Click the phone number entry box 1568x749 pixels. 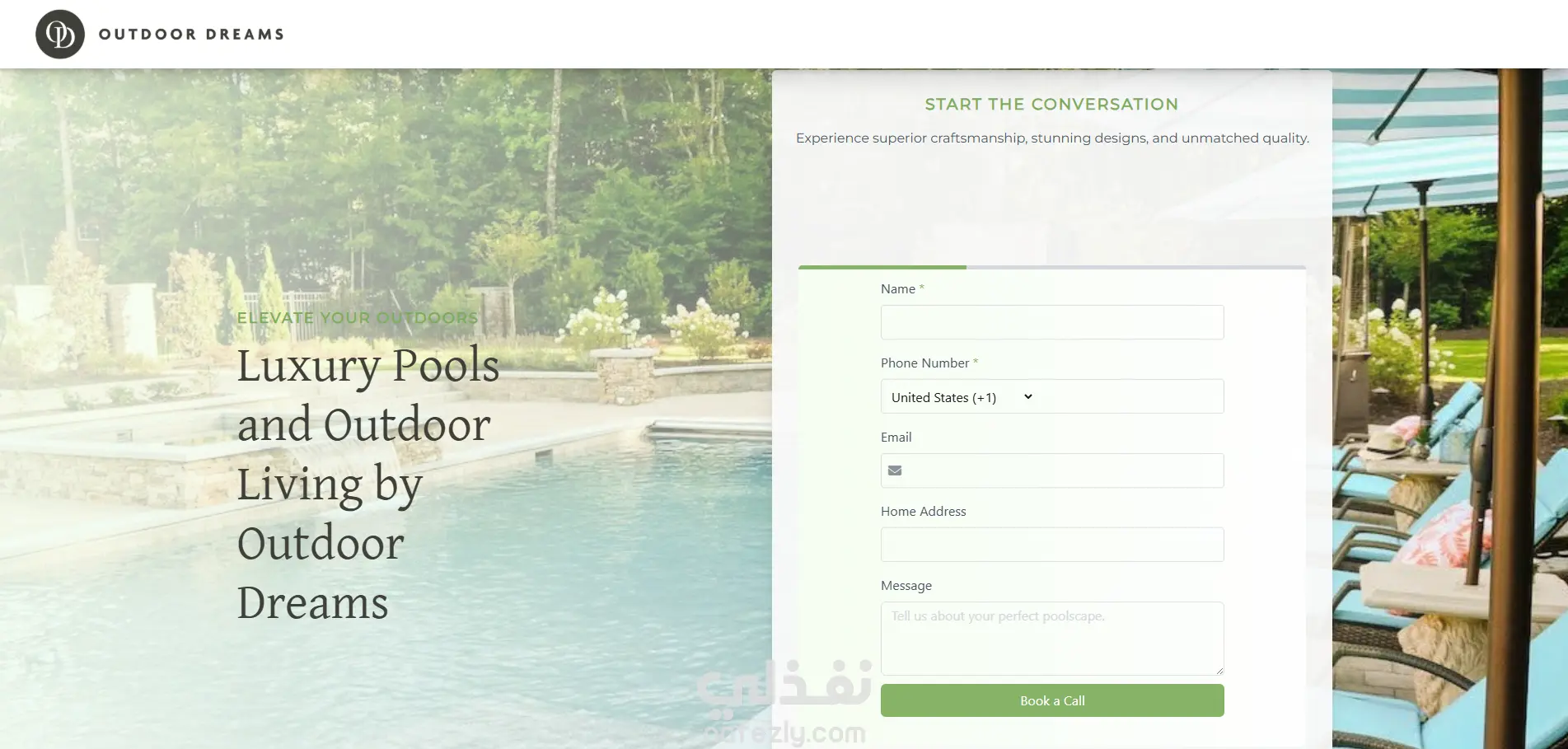1131,396
